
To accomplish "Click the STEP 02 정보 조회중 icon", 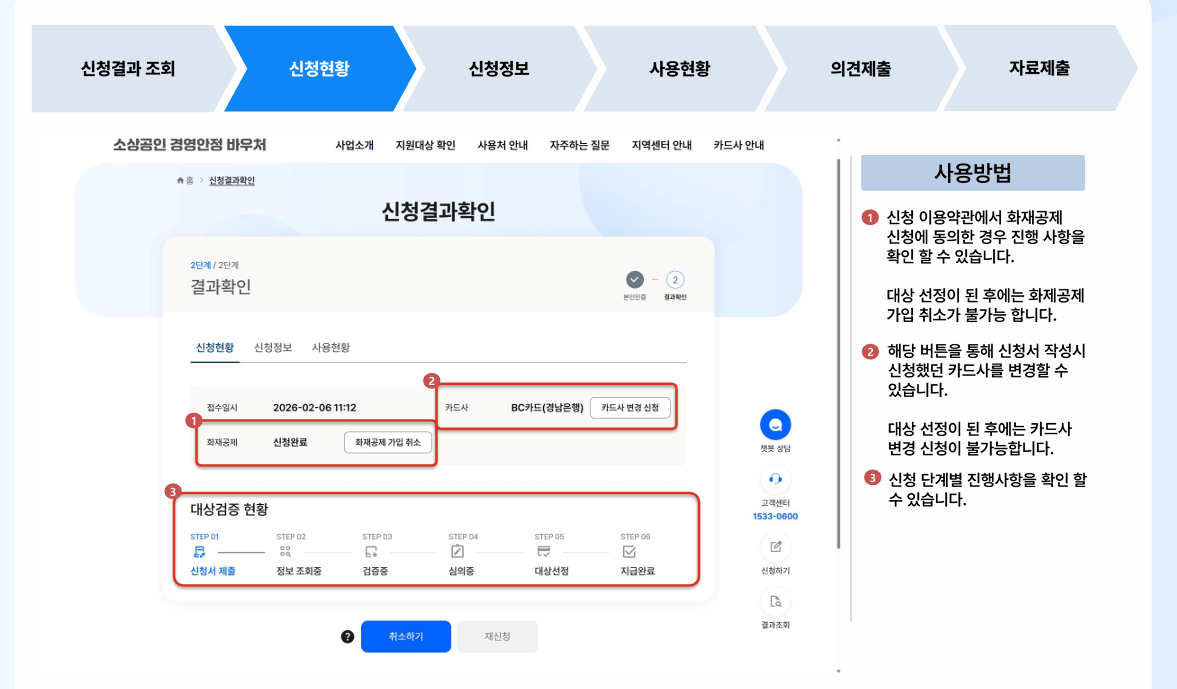I will (285, 552).
